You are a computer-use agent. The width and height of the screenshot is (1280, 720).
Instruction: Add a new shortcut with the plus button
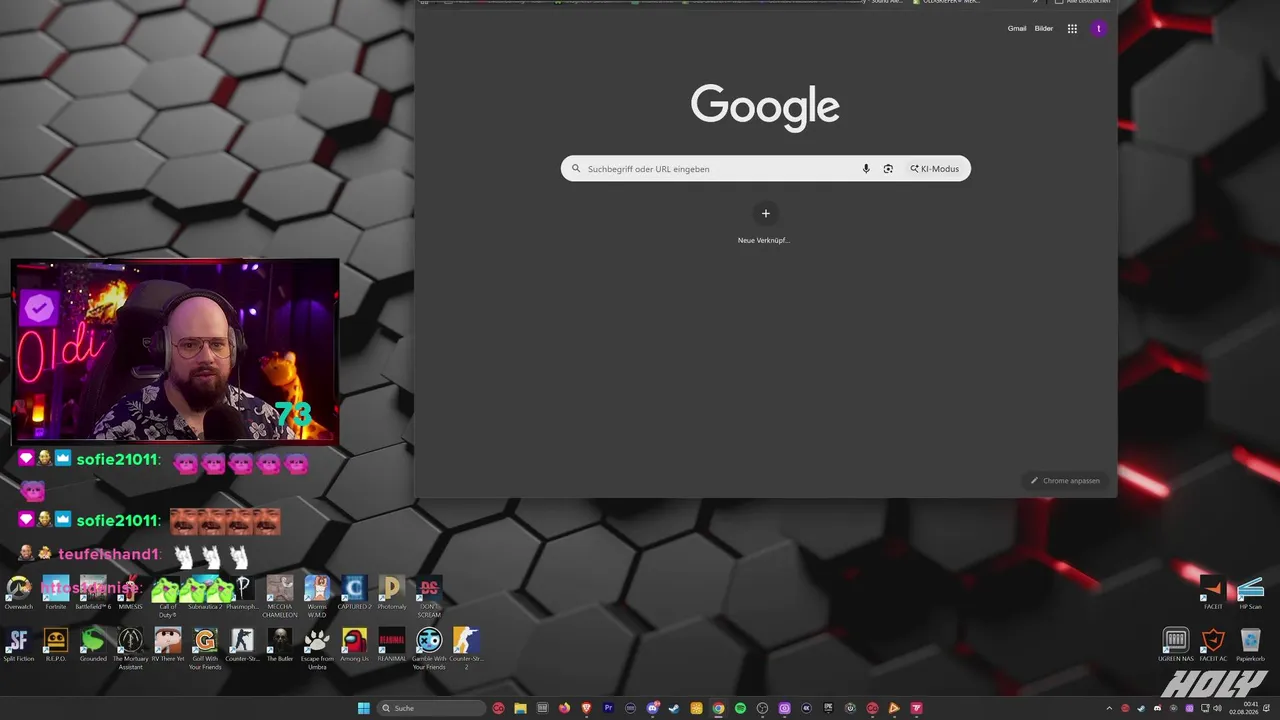[x=766, y=213]
